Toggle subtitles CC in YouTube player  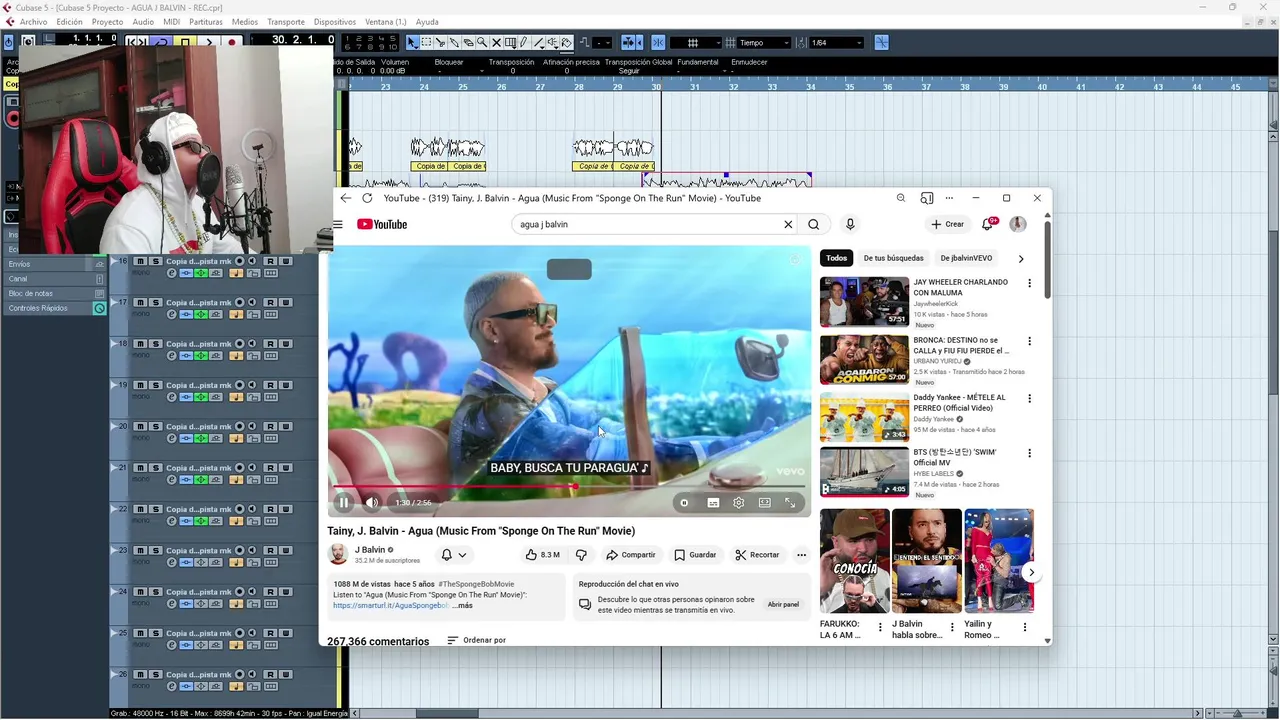tap(713, 503)
